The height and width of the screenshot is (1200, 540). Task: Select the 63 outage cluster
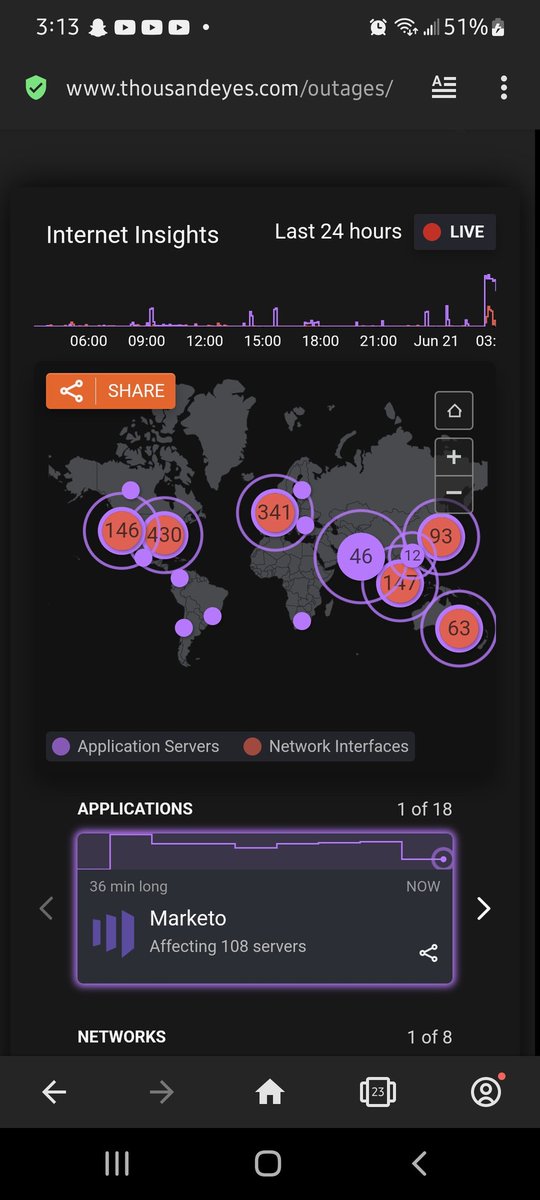tap(459, 629)
